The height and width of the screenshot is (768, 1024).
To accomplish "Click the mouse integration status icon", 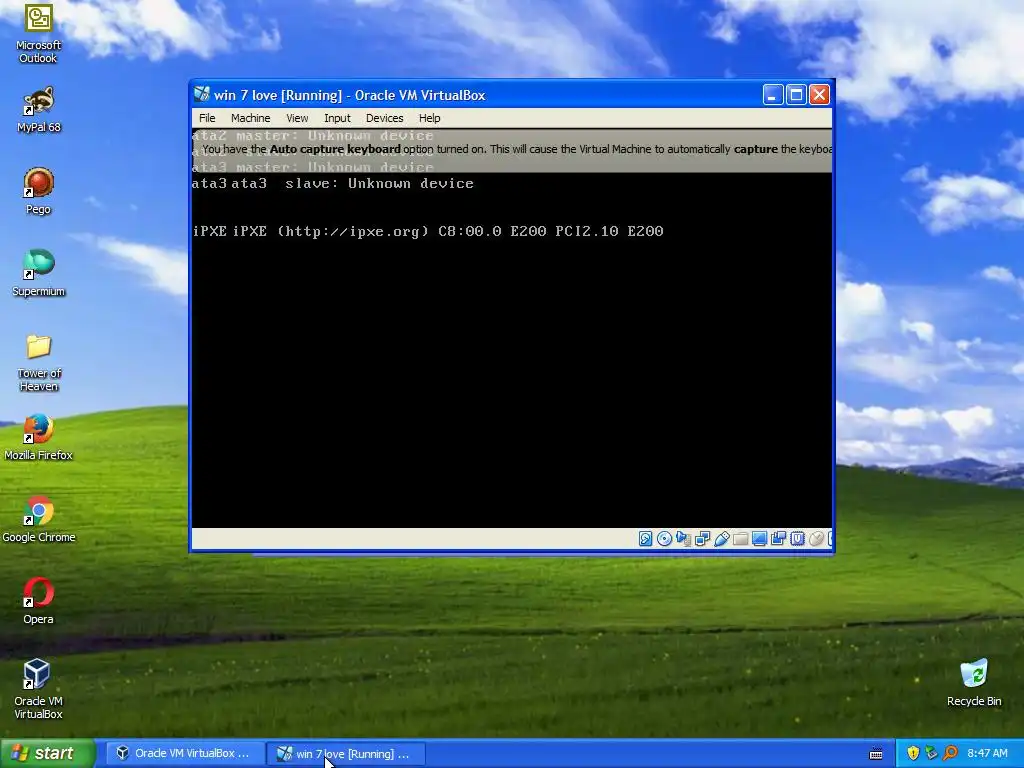I will click(x=816, y=539).
